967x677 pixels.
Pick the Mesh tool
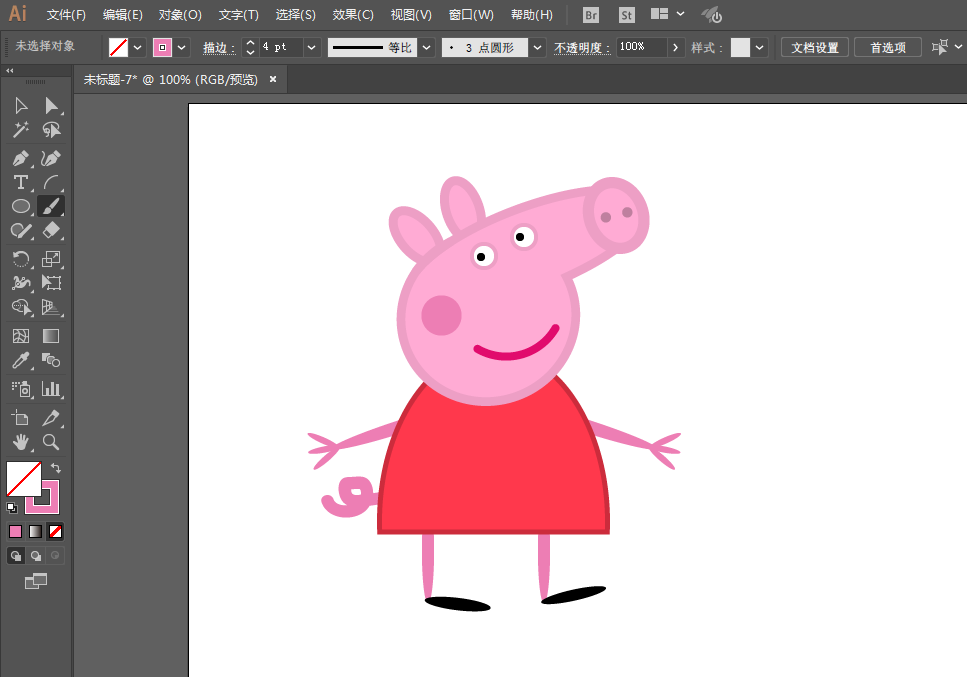point(21,336)
